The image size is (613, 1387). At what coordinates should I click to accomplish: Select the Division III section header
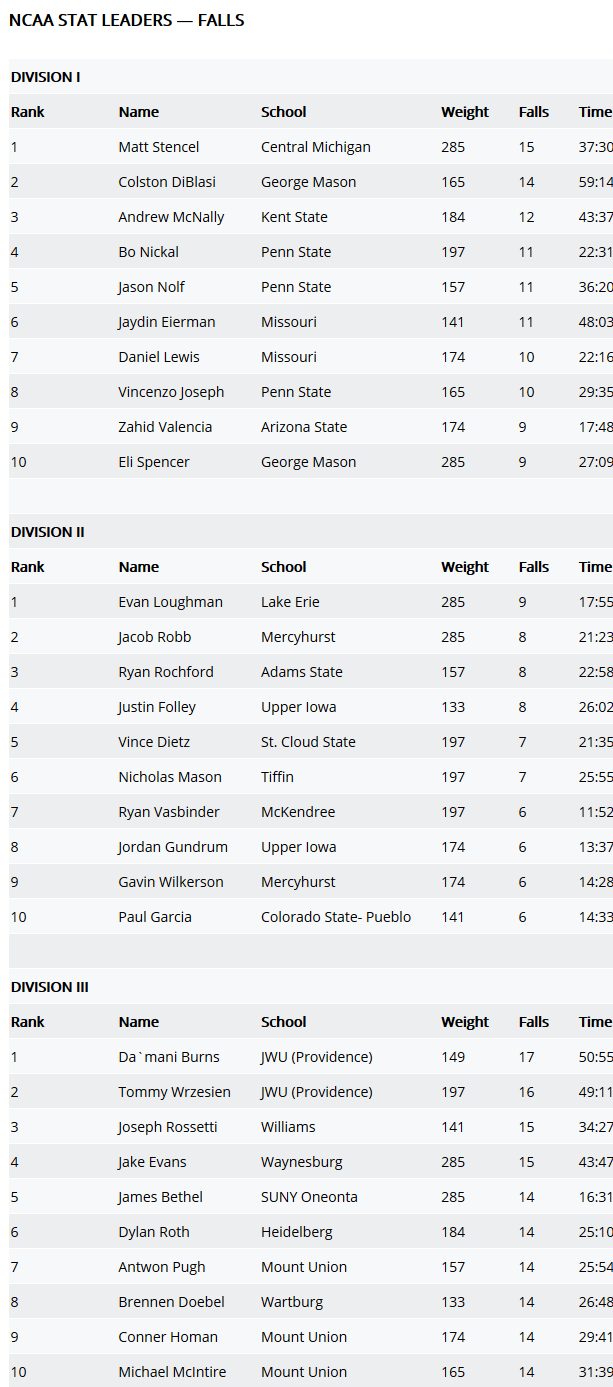pyautogui.click(x=50, y=987)
